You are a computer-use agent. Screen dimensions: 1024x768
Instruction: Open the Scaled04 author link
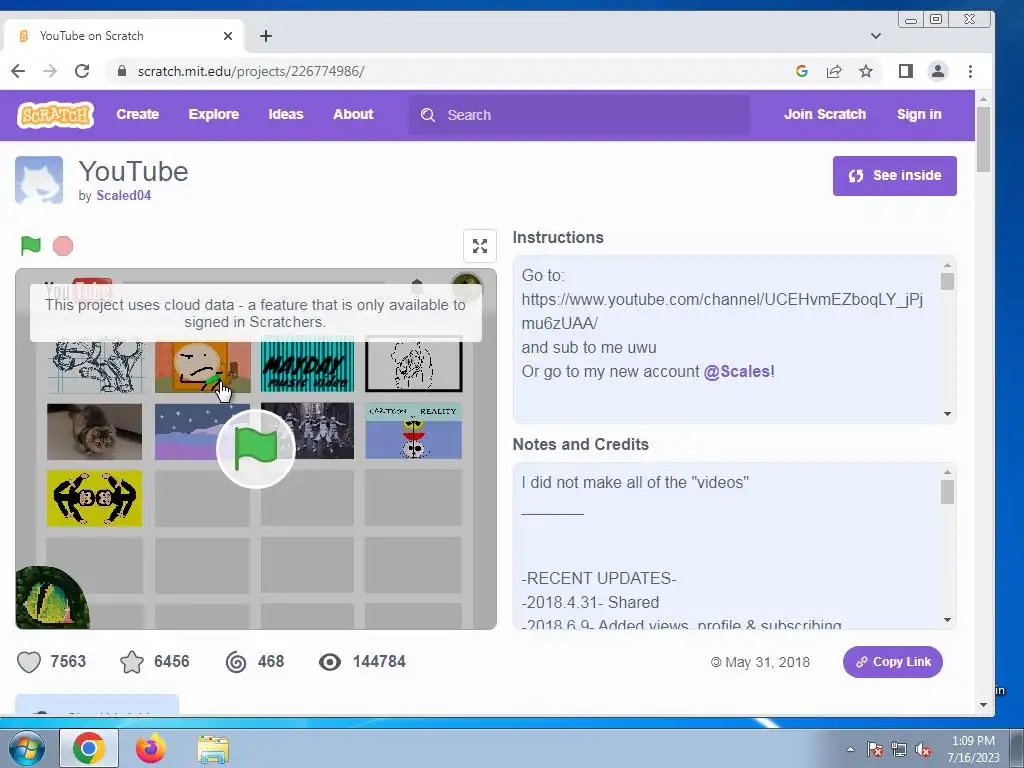pos(123,195)
